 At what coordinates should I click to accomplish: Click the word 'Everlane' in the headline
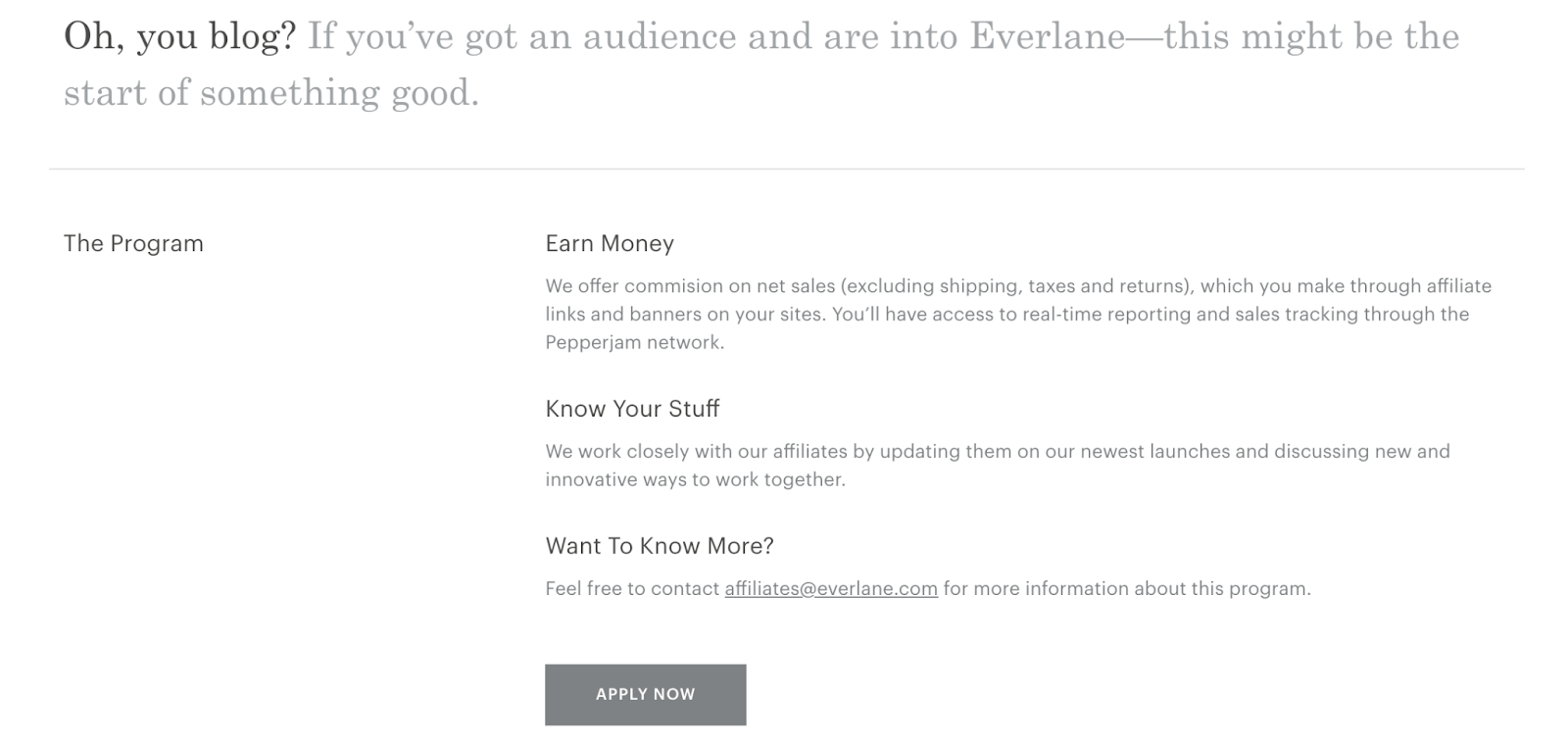(x=1047, y=36)
